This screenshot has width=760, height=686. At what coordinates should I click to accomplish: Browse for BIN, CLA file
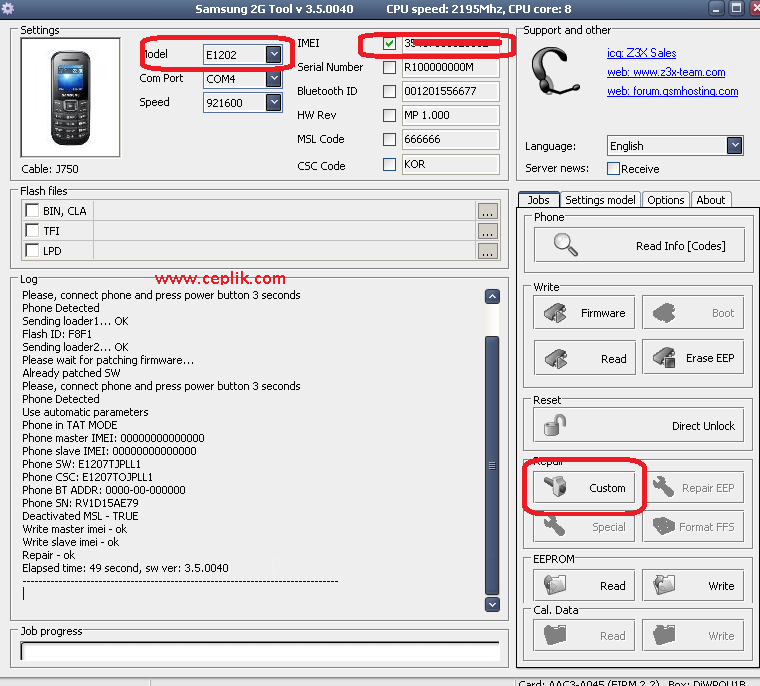(488, 211)
